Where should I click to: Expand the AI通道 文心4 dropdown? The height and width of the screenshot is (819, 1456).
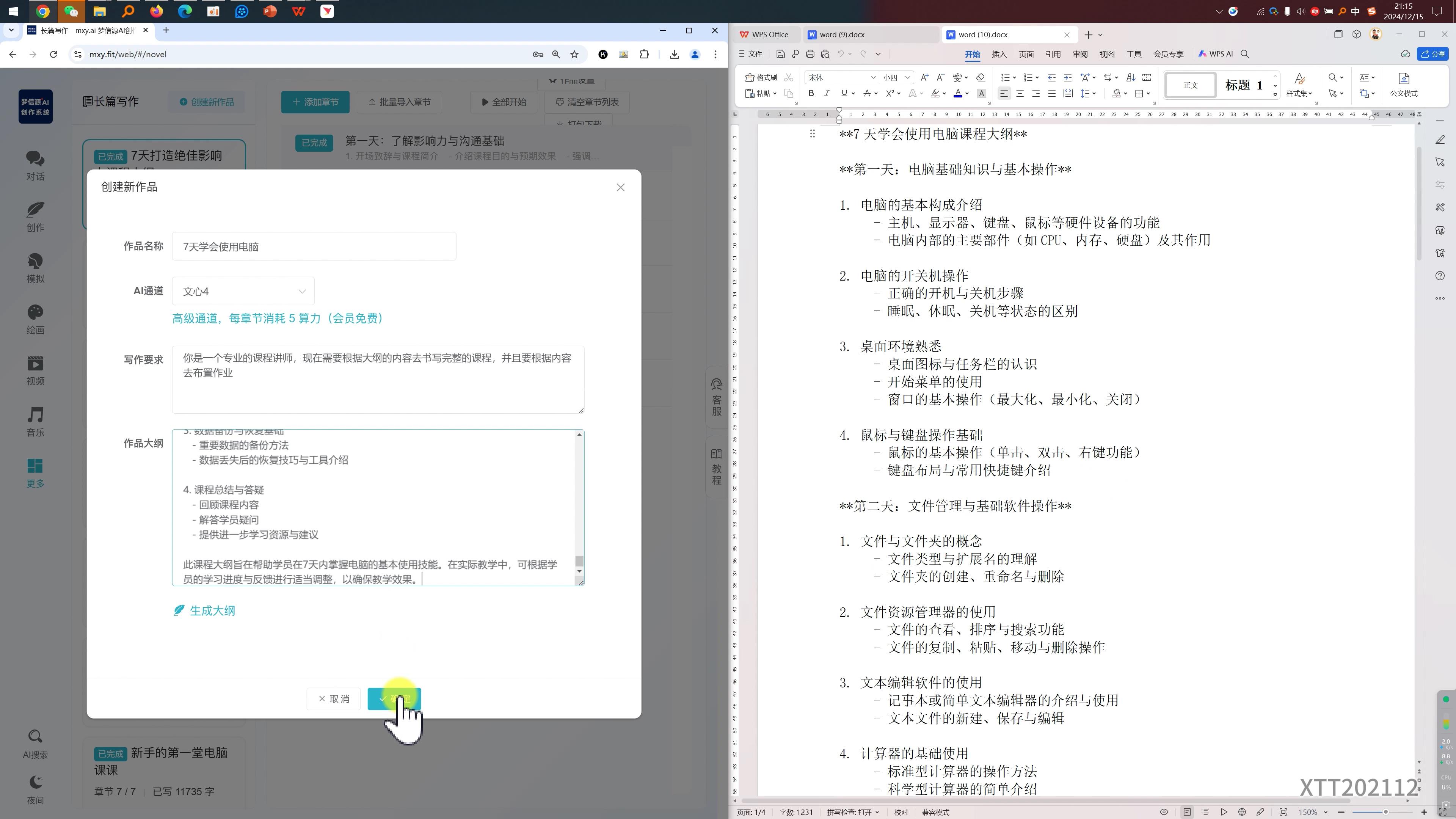pos(243,291)
